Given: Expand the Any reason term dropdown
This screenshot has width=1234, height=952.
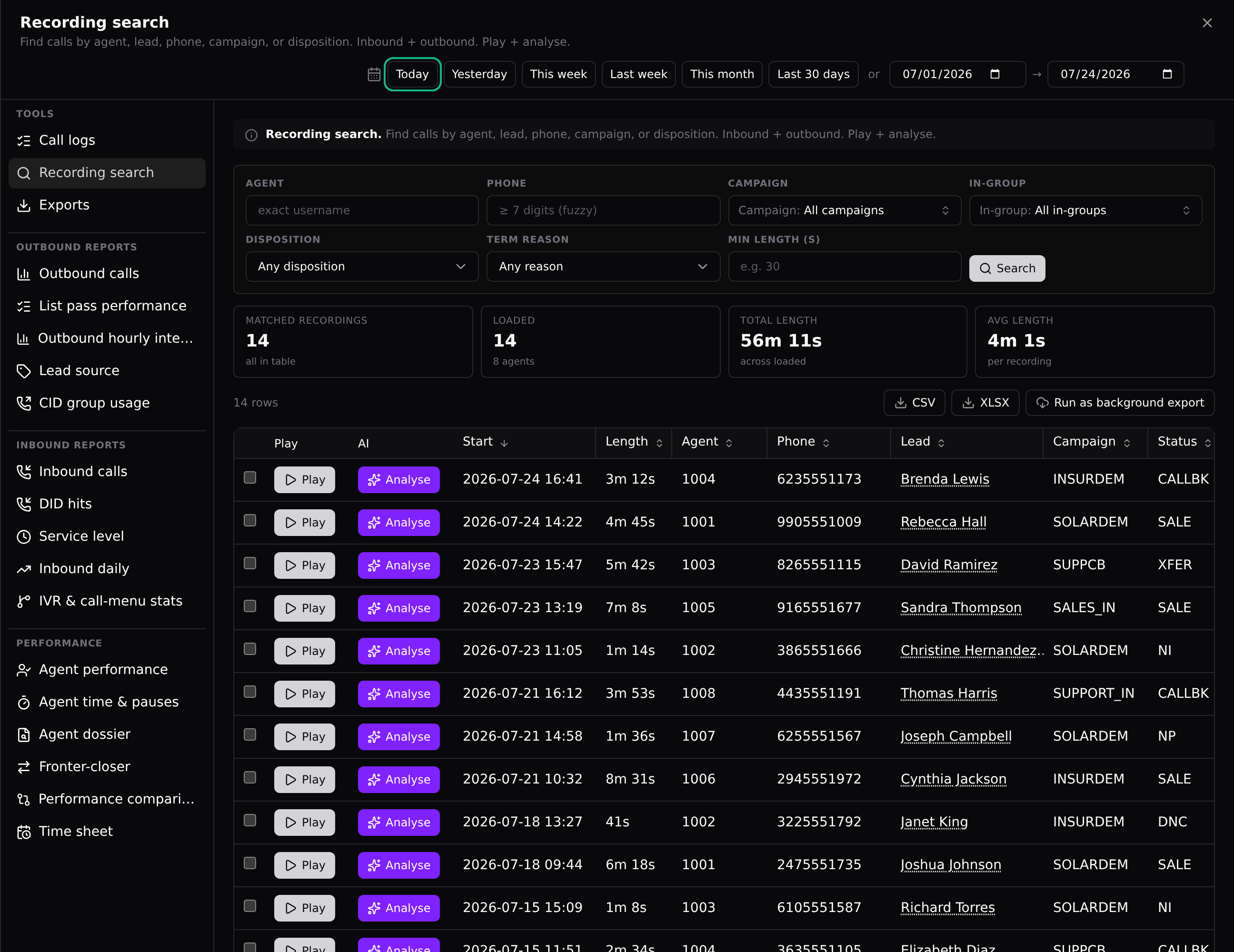Looking at the screenshot, I should (x=603, y=267).
